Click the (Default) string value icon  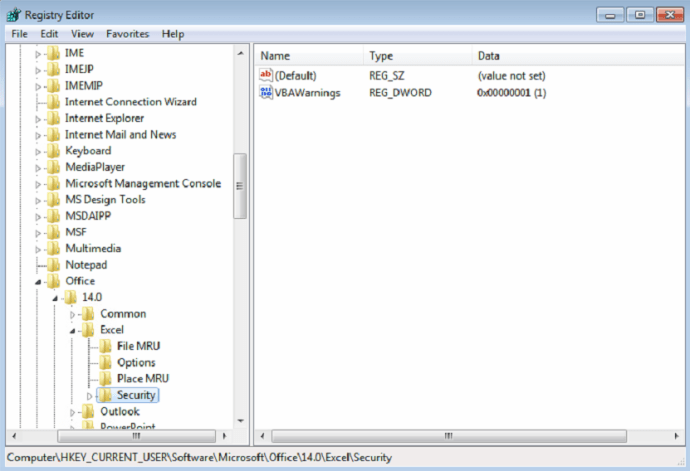pyautogui.click(x=266, y=75)
